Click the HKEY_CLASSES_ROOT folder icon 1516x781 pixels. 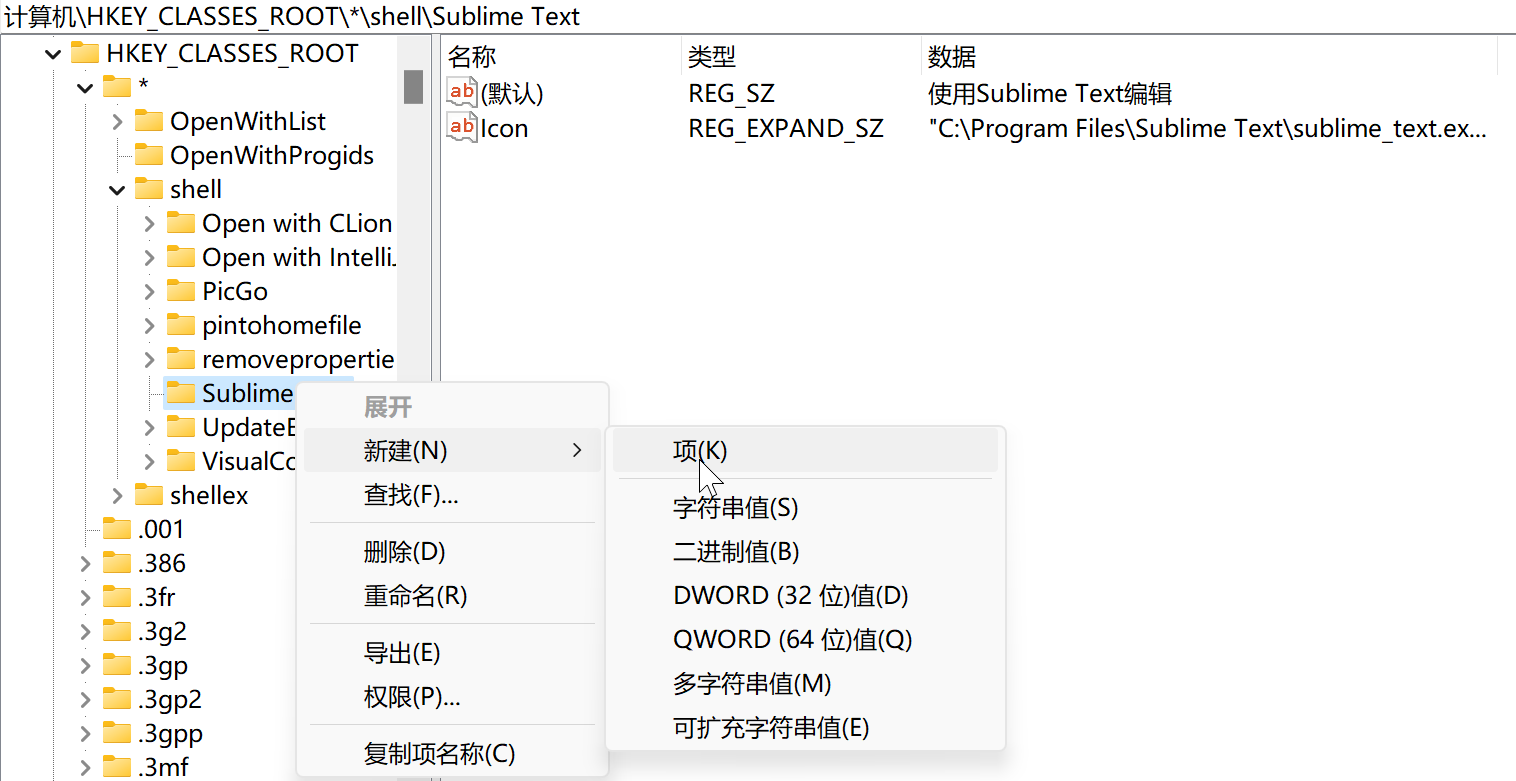(x=85, y=53)
